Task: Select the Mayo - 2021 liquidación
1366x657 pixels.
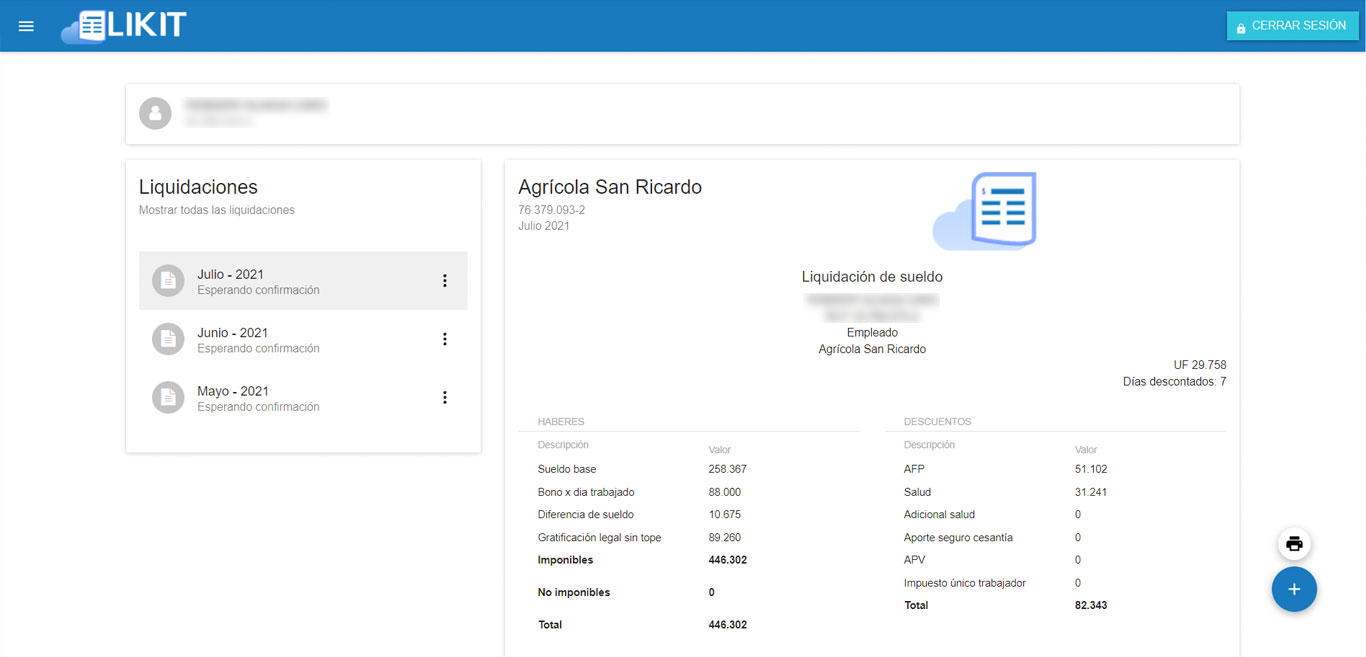Action: pyautogui.click(x=303, y=397)
